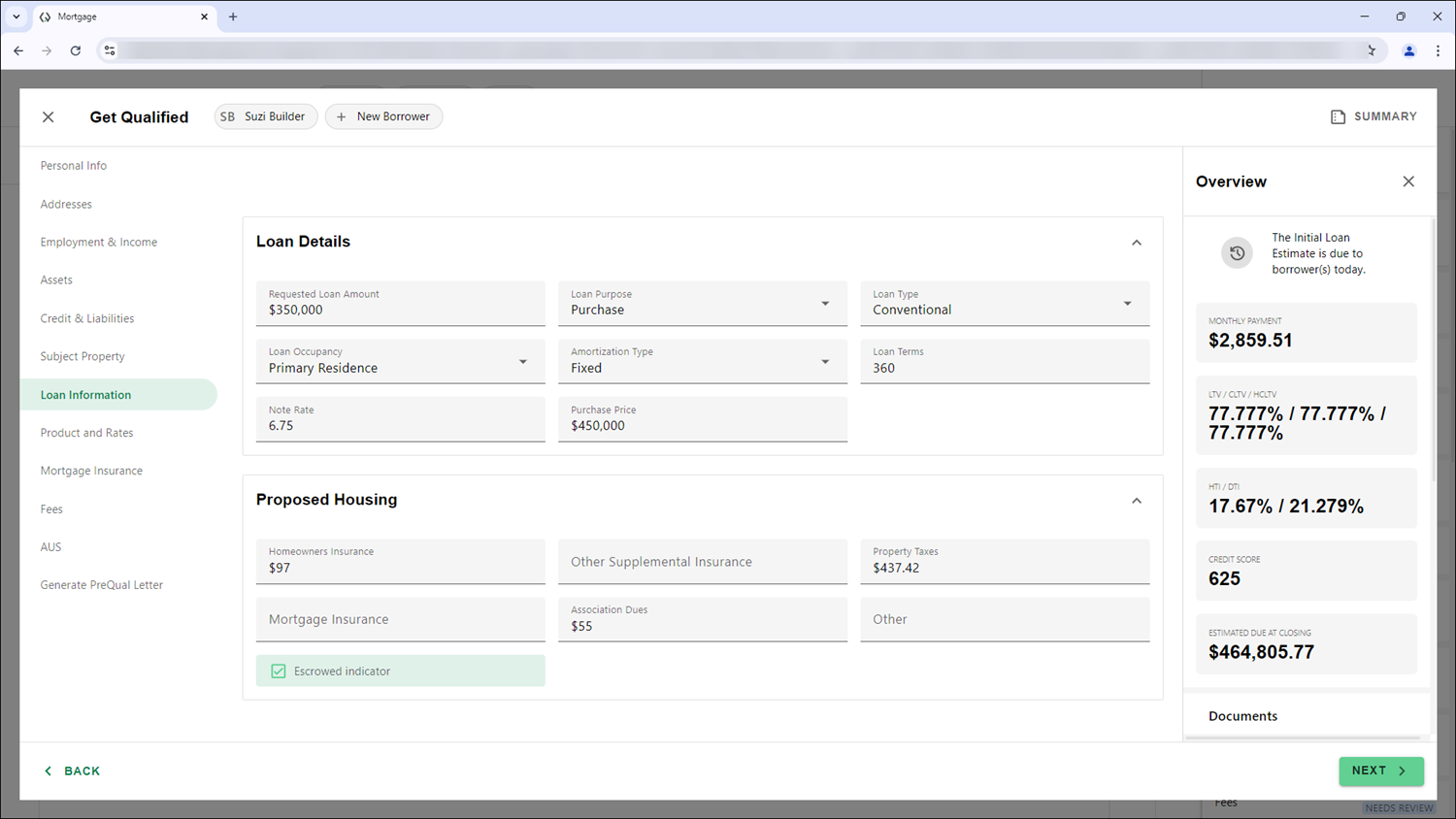Click the browser back arrow
The image size is (1456, 819).
18,50
